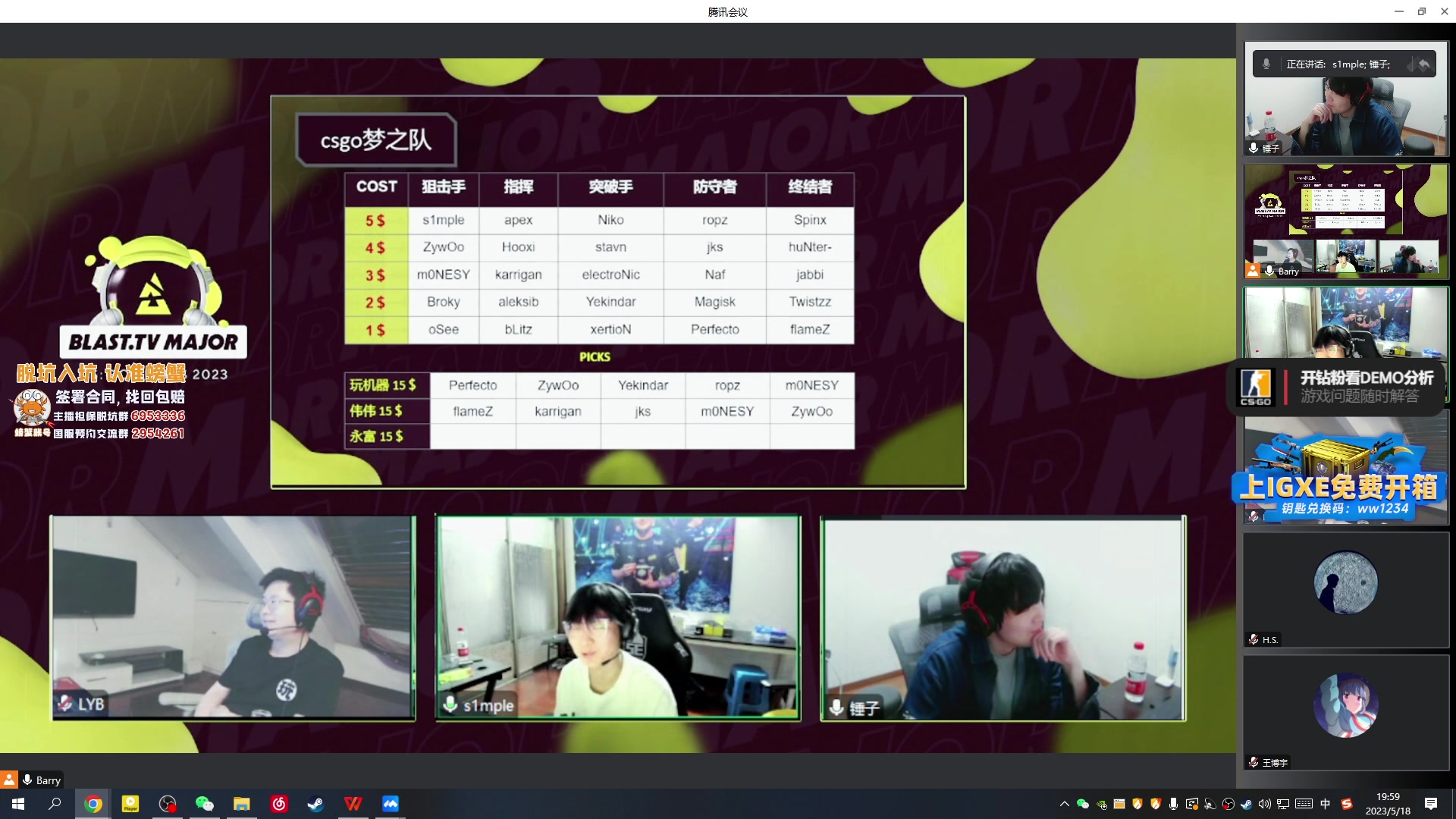Open Windows Search from the taskbar

[54, 804]
